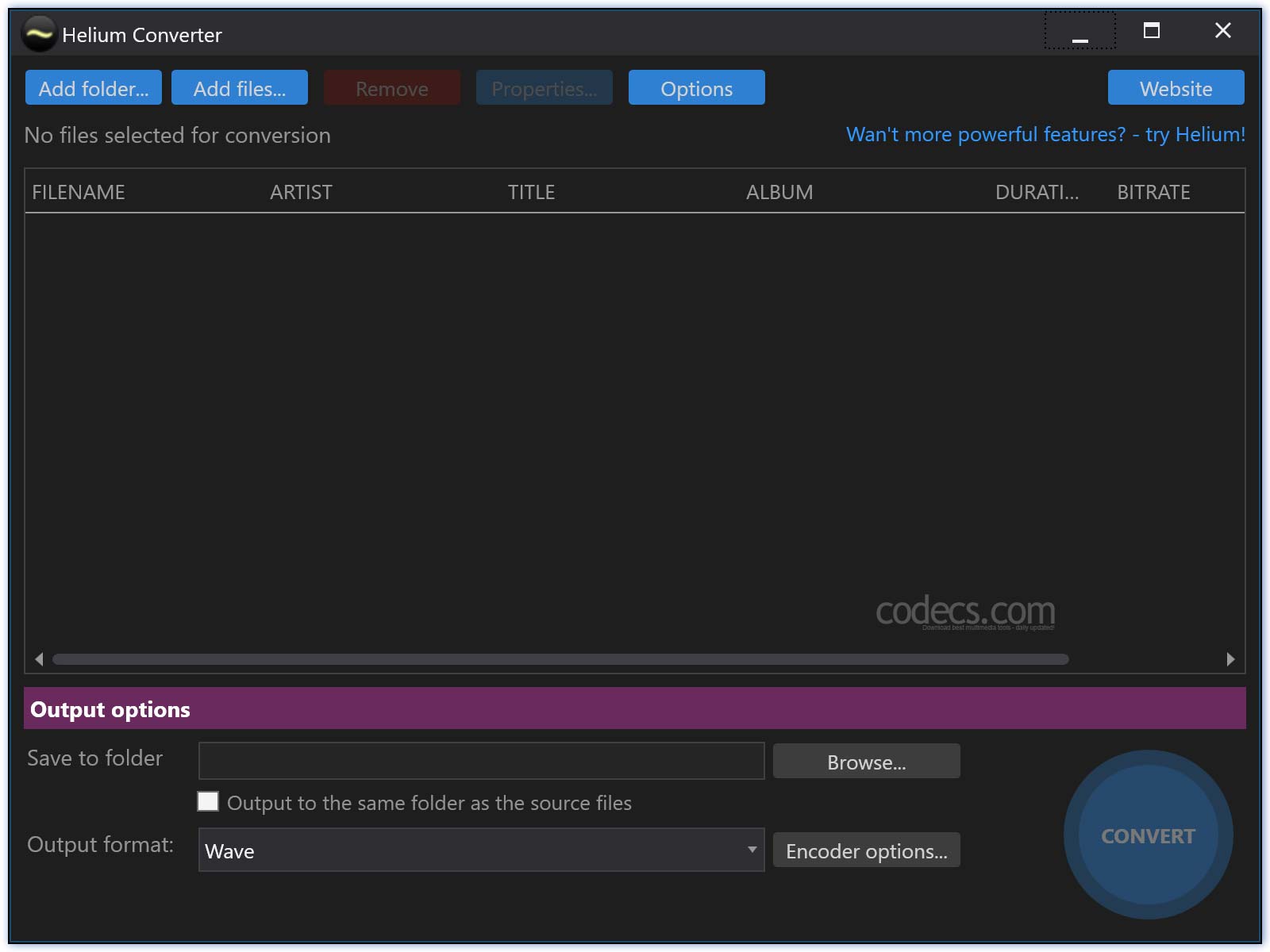Viewport: 1270px width, 952px height.
Task: Click the 'Save to folder' label
Action: click(x=95, y=758)
